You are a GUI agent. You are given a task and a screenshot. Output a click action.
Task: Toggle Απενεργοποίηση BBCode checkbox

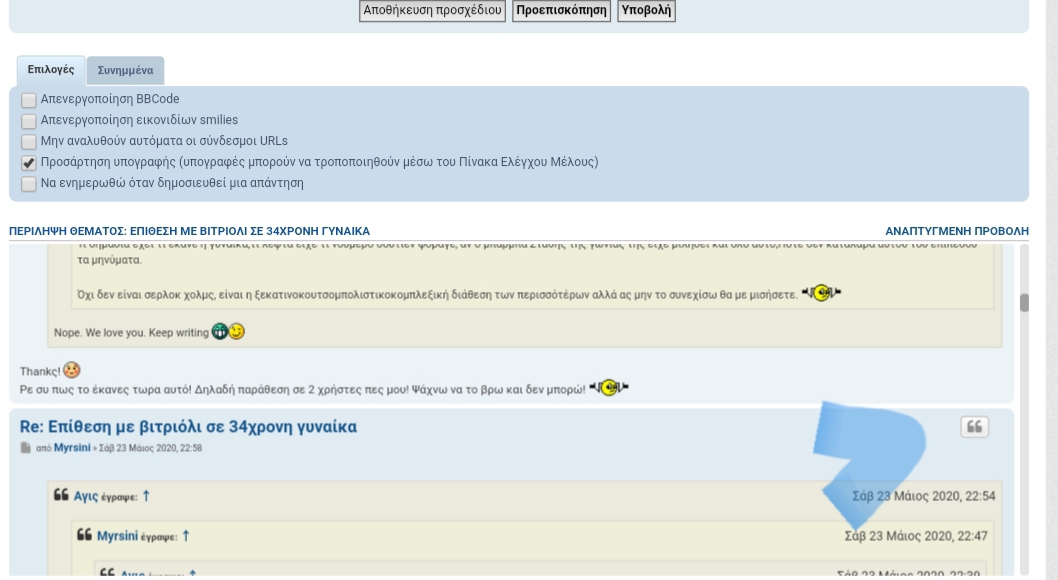pyautogui.click(x=28, y=100)
